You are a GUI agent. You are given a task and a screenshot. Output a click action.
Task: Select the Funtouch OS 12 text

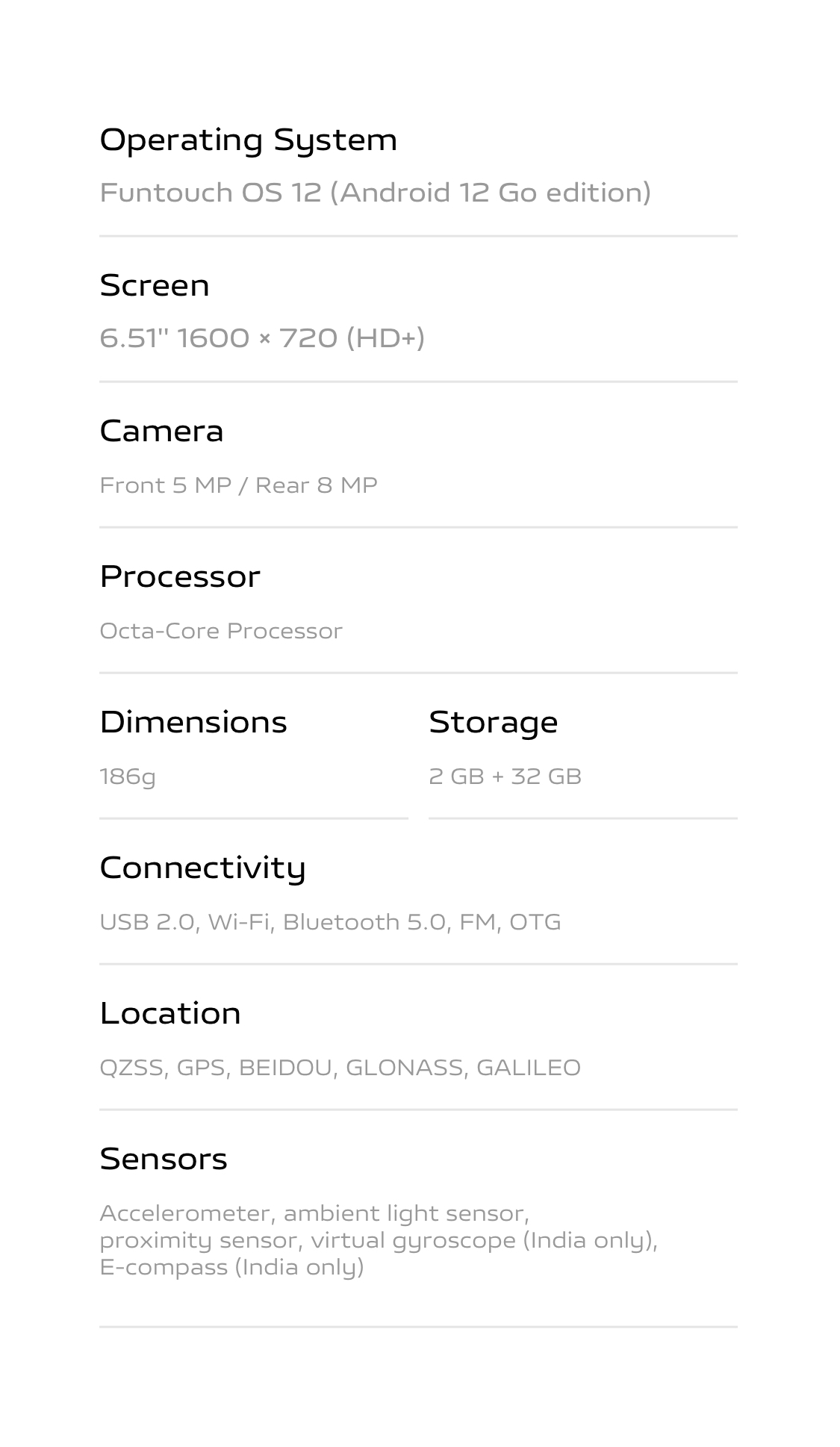tap(210, 193)
